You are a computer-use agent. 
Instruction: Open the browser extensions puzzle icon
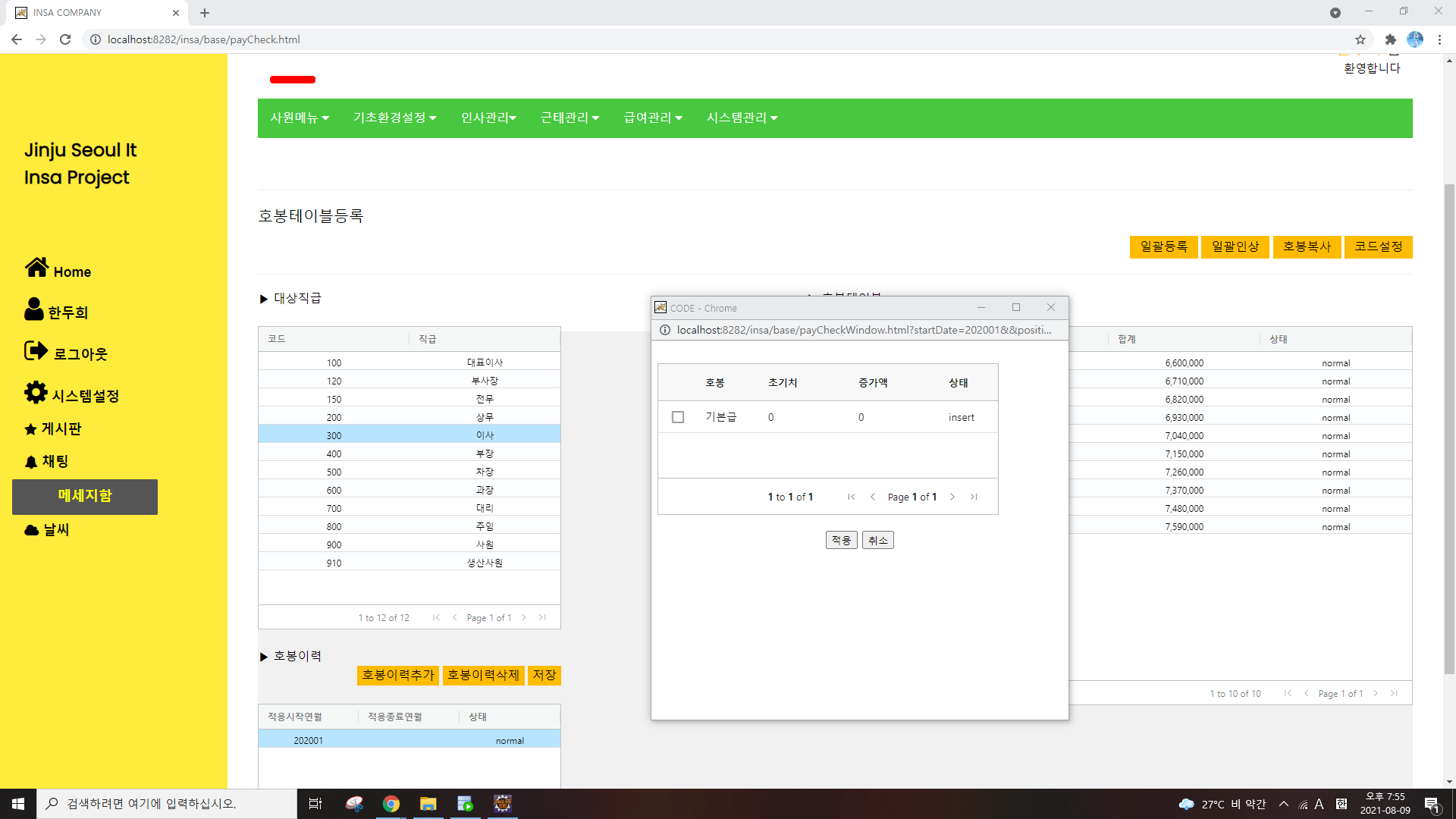1390,39
